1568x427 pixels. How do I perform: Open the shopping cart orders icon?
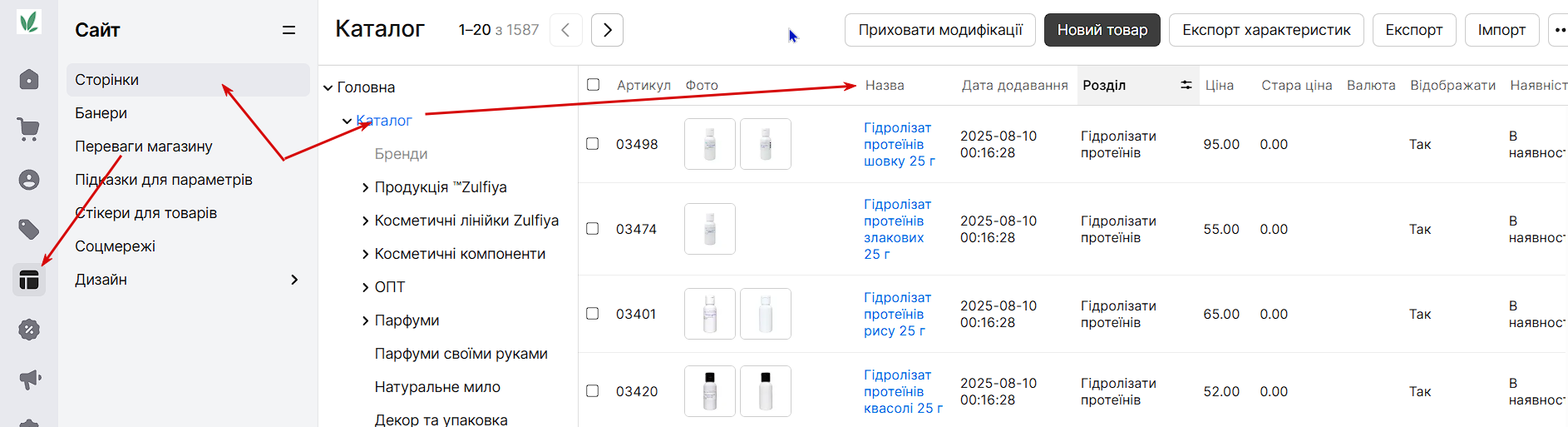click(x=29, y=129)
